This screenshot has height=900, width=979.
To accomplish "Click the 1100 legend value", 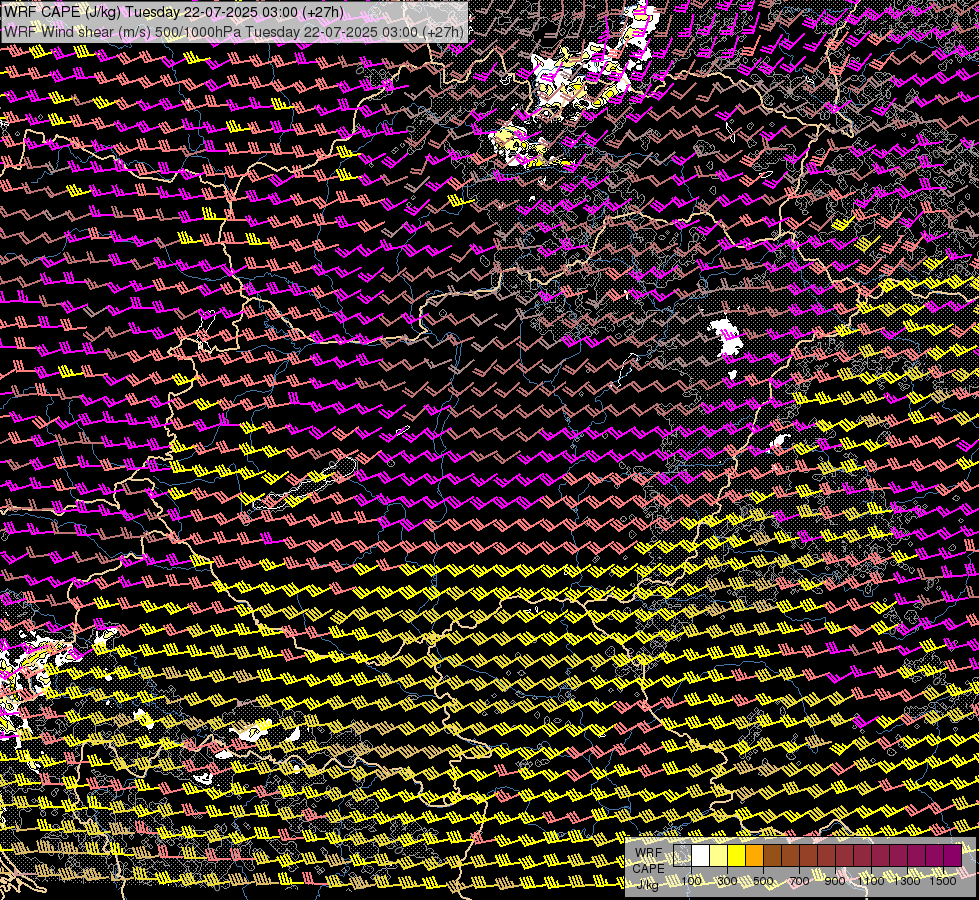I will (871, 881).
